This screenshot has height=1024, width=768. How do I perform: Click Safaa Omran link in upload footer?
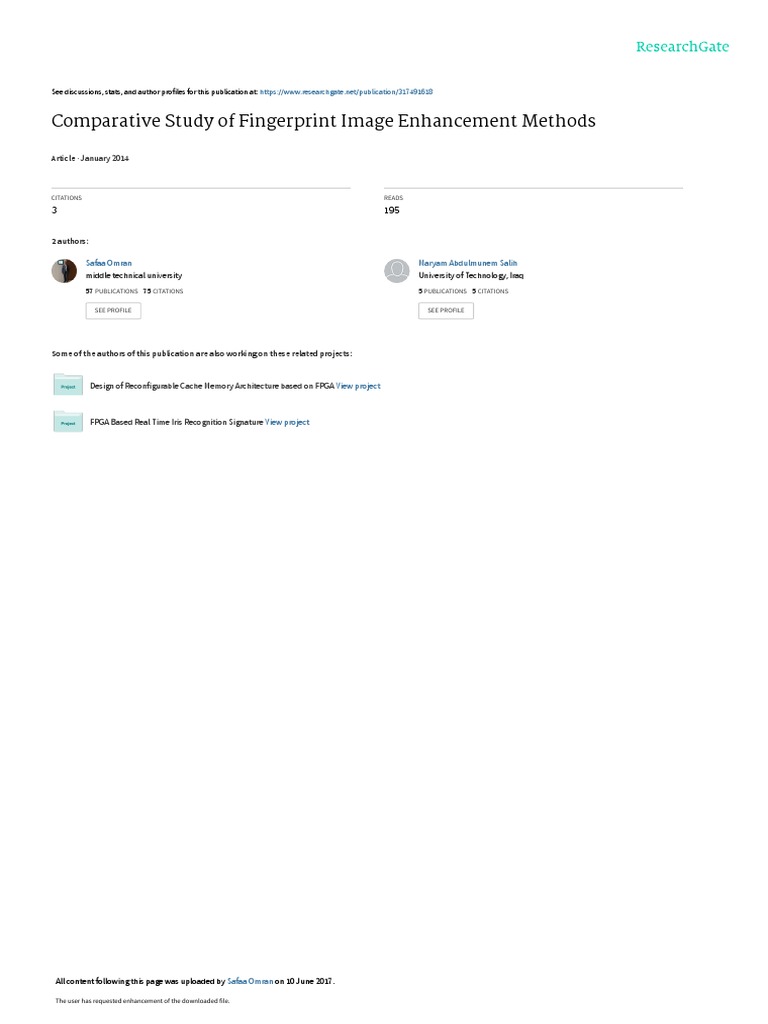250,981
